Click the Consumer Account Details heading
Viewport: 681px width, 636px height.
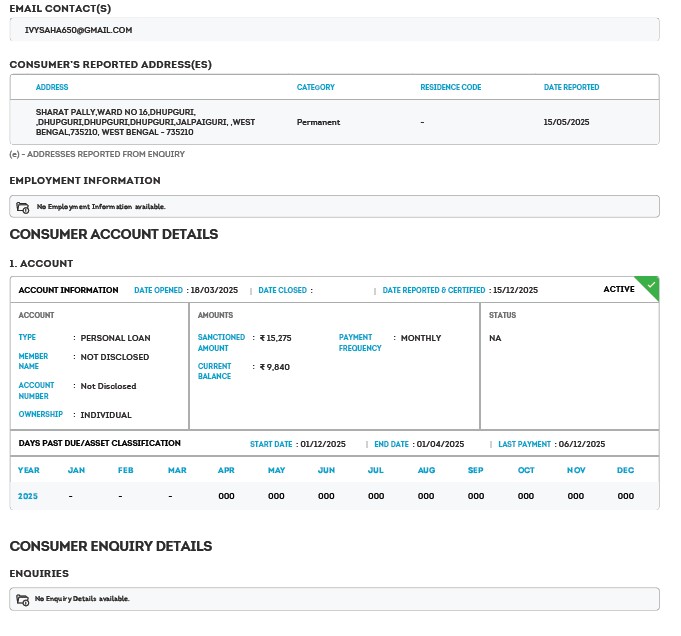[113, 234]
